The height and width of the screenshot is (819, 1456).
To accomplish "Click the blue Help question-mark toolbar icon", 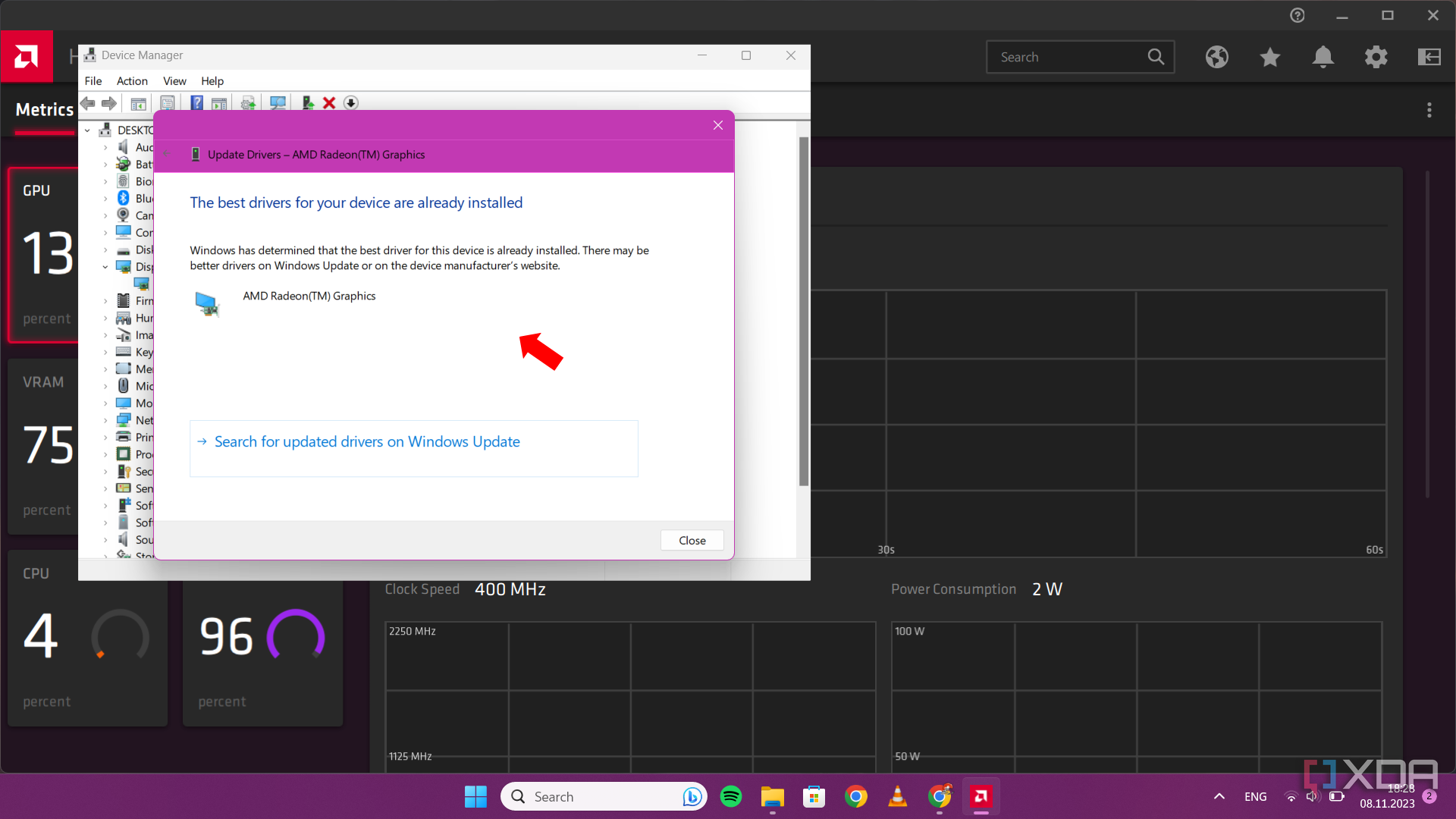I will click(x=196, y=103).
